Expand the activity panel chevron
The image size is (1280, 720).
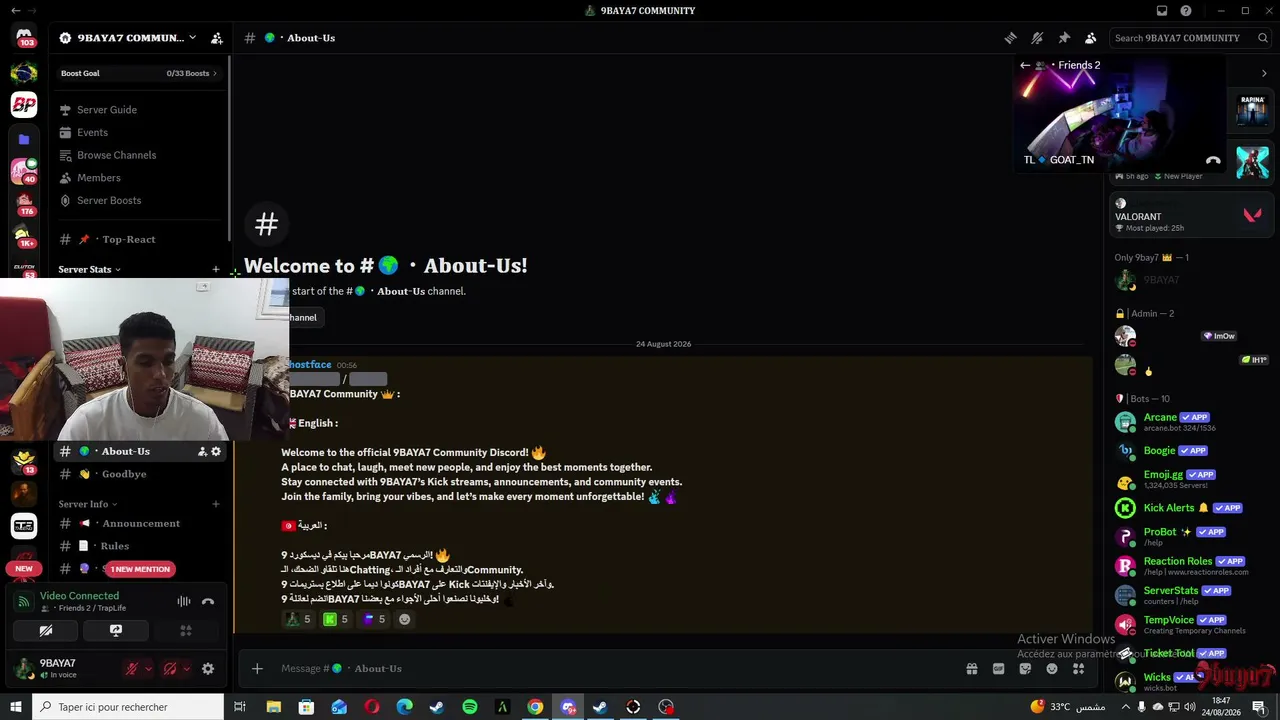[1264, 73]
